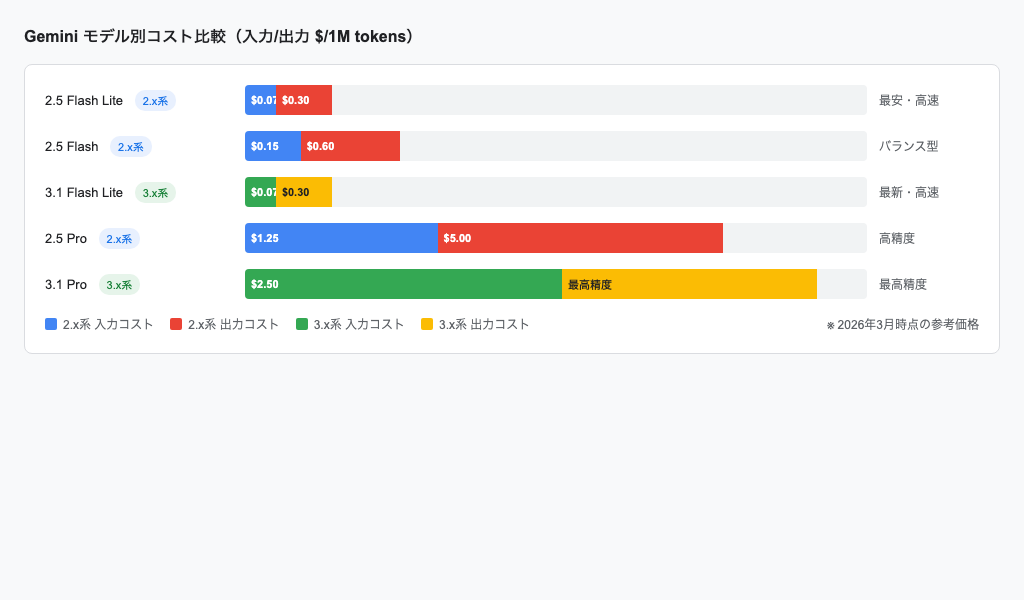Click the blue 2.x系 入力コスト legend swatch
Screen dimensions: 1024x600
pos(51,324)
